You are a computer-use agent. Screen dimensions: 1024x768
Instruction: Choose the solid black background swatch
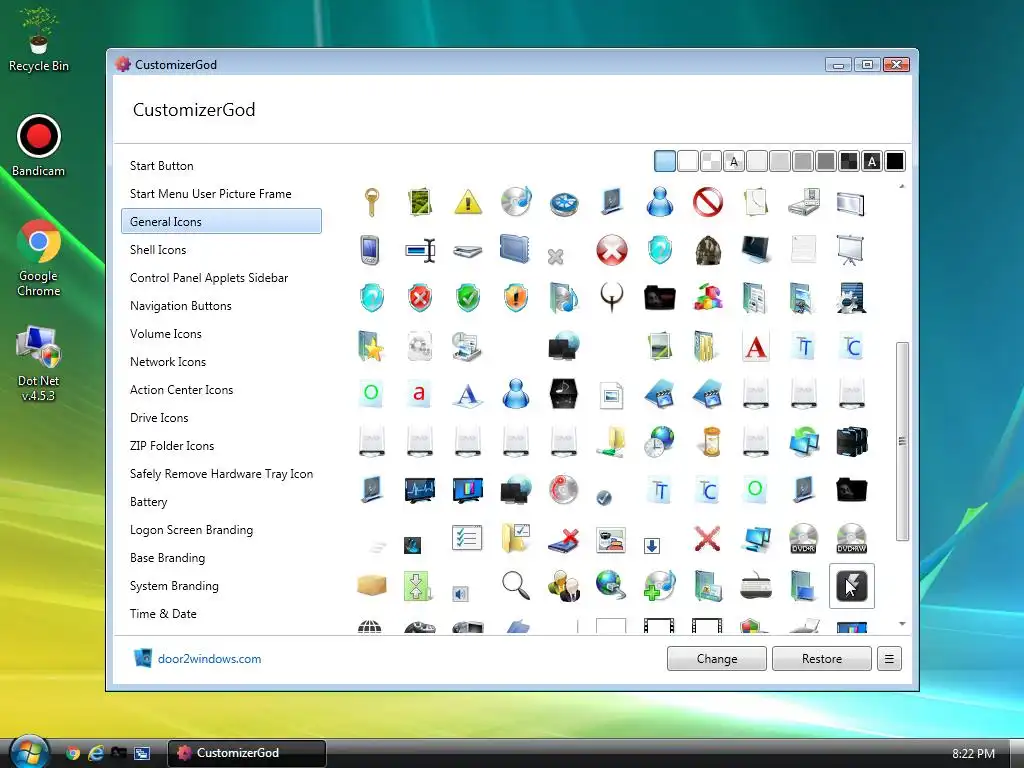pyautogui.click(x=895, y=161)
